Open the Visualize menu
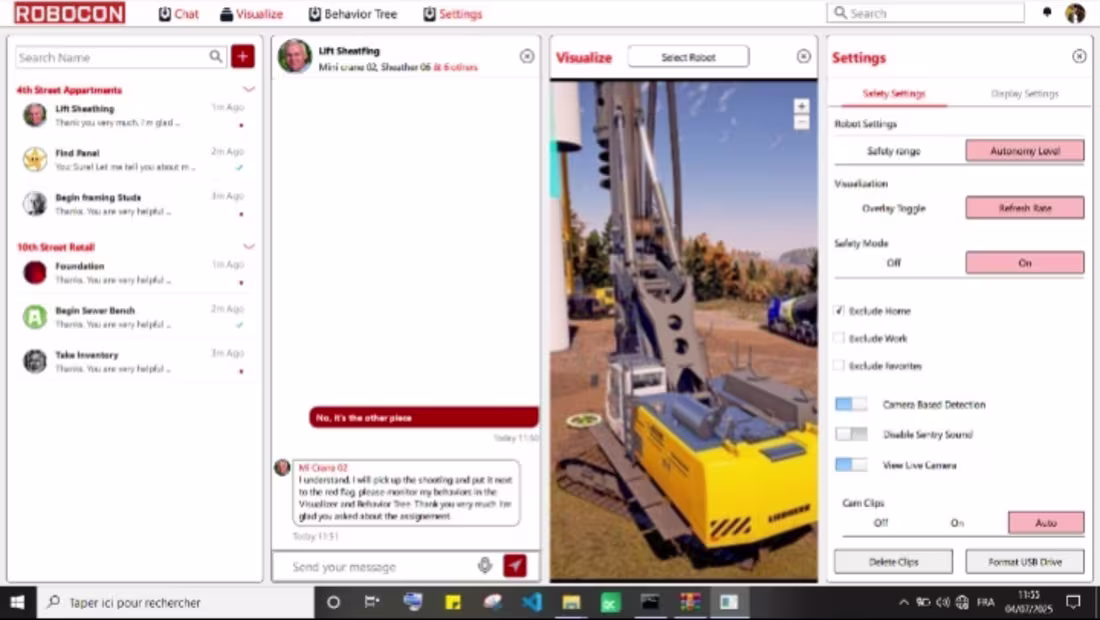This screenshot has width=1100, height=620. click(x=251, y=14)
